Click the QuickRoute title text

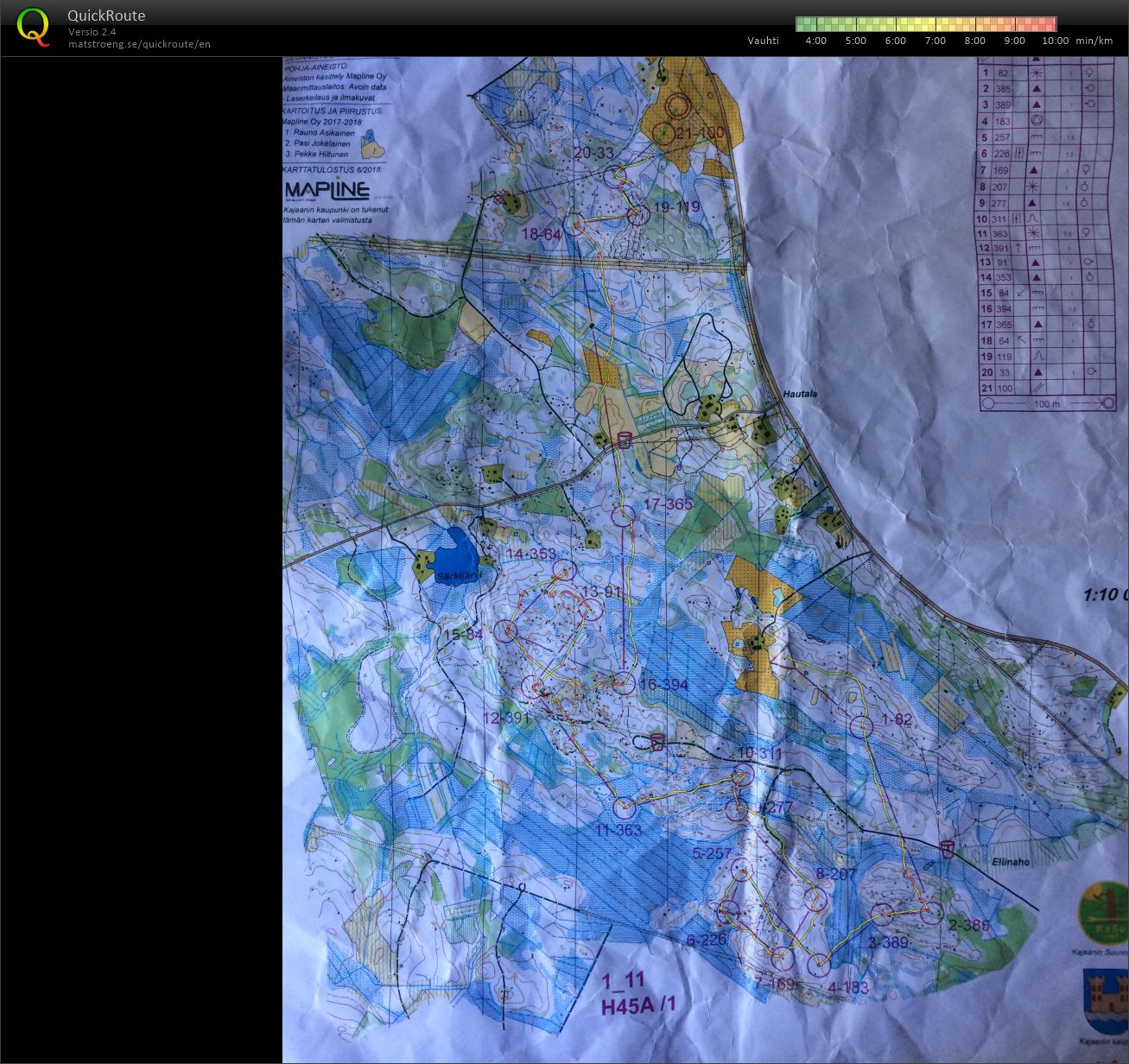106,16
